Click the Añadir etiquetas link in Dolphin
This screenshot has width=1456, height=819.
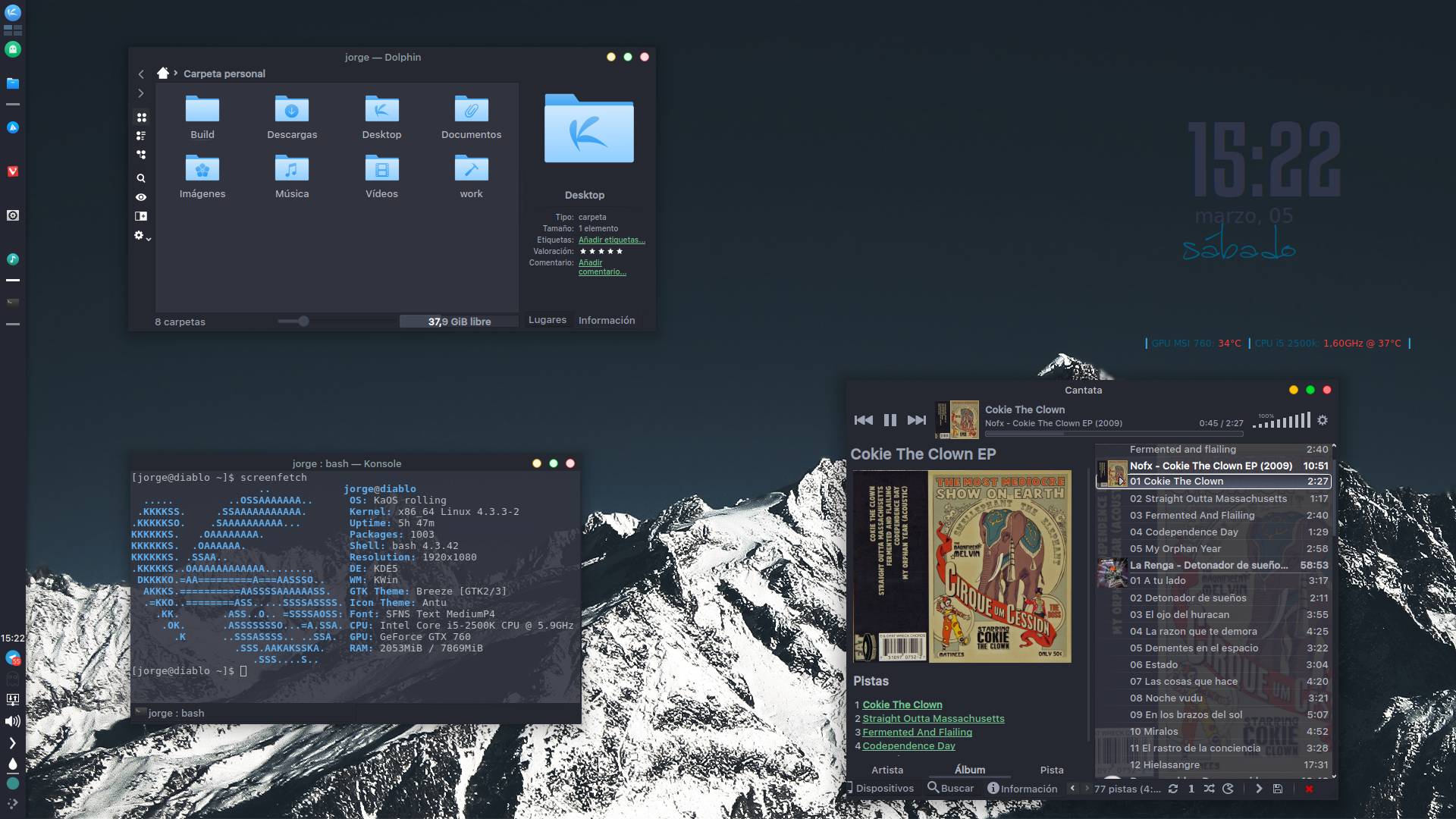613,240
